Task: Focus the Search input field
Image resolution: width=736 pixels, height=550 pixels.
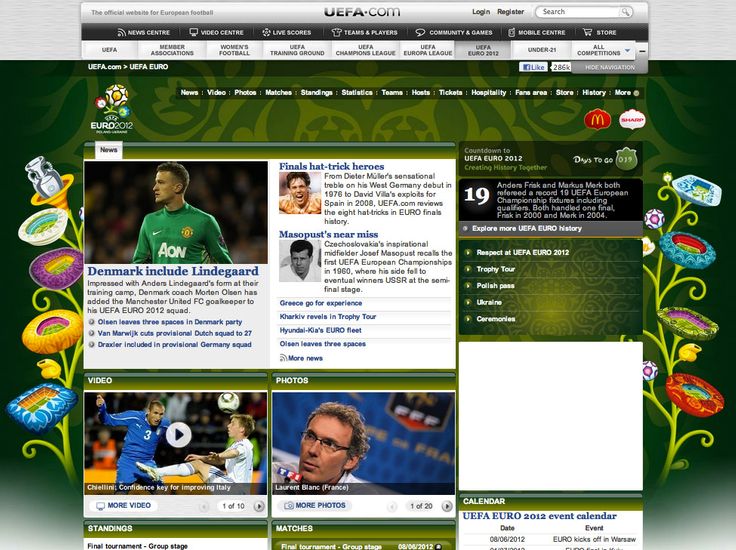Action: coord(579,12)
